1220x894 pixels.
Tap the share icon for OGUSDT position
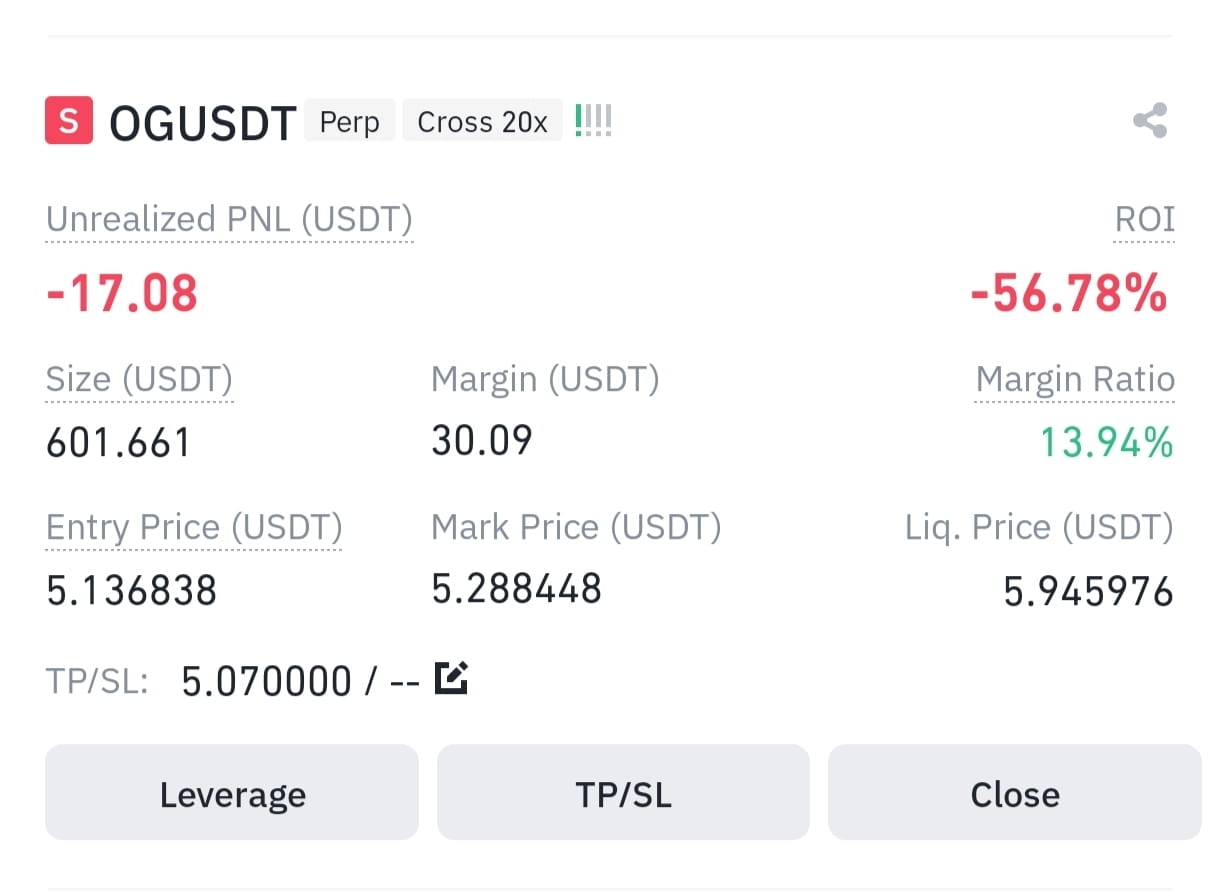coord(1150,121)
